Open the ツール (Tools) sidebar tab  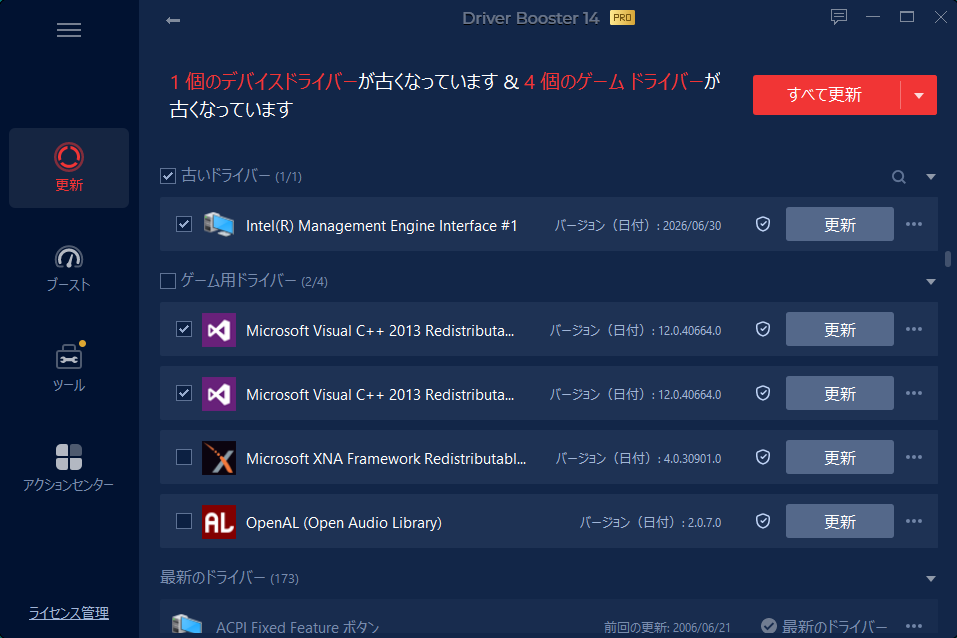[x=69, y=366]
